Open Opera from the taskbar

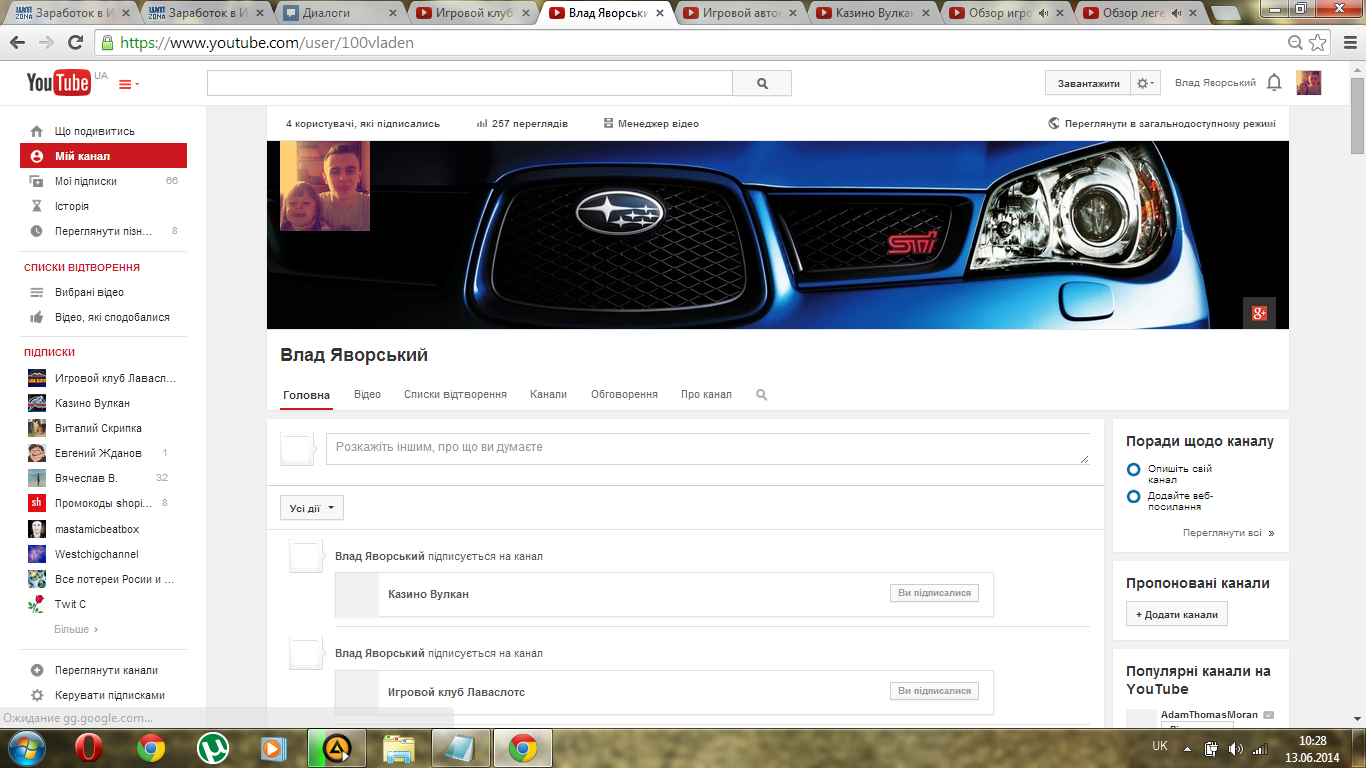click(x=90, y=748)
